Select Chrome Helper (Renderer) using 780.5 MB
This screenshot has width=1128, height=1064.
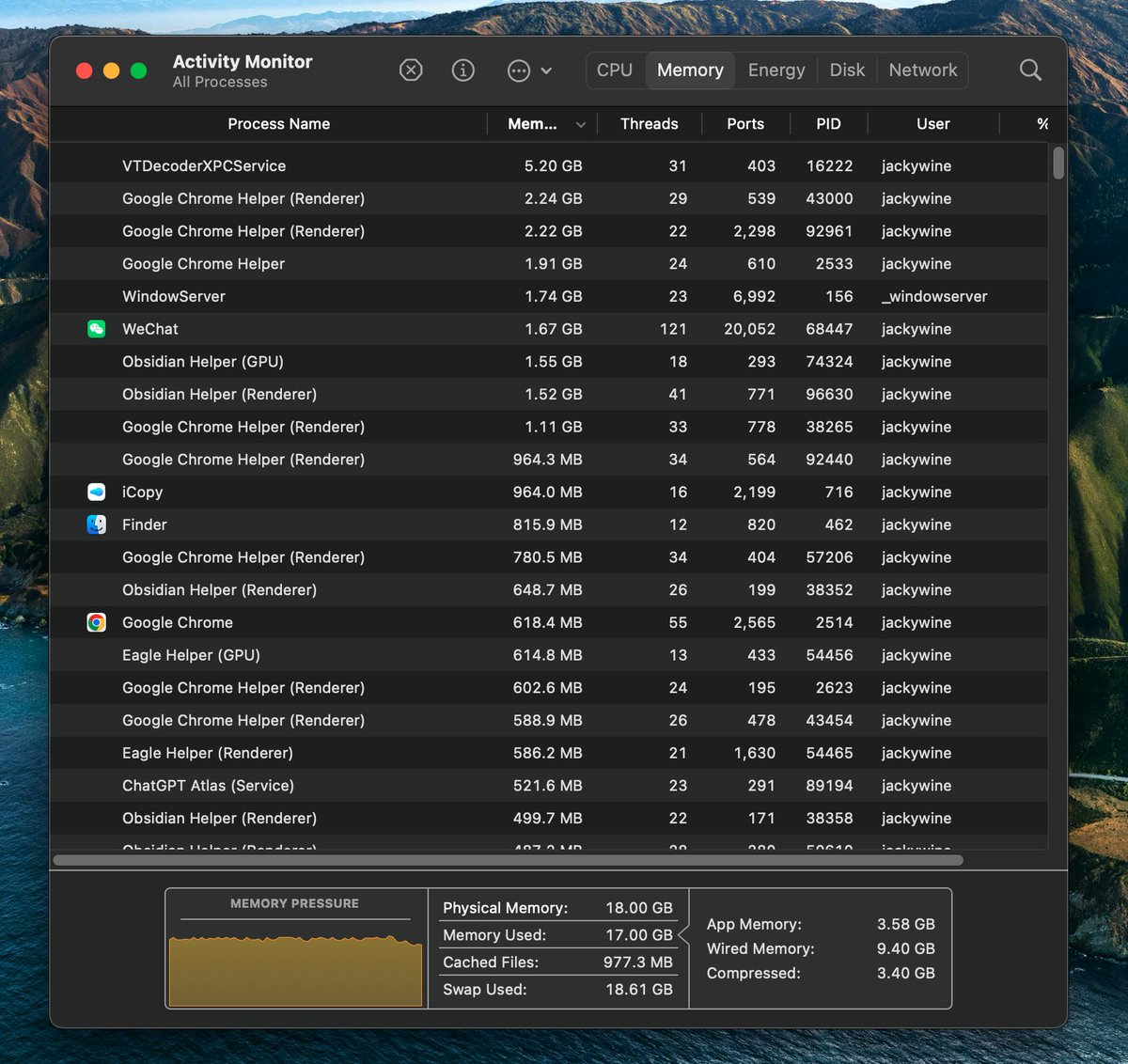pyautogui.click(x=548, y=557)
